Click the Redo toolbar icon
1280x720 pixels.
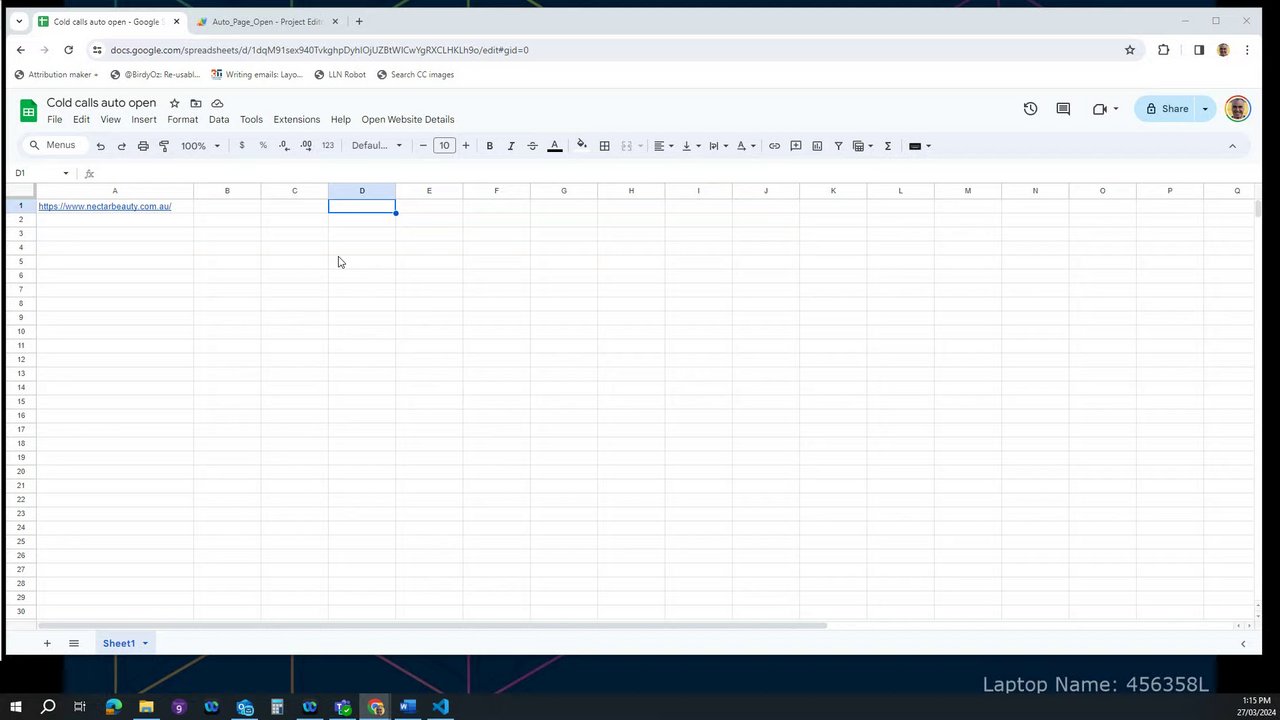click(x=122, y=146)
